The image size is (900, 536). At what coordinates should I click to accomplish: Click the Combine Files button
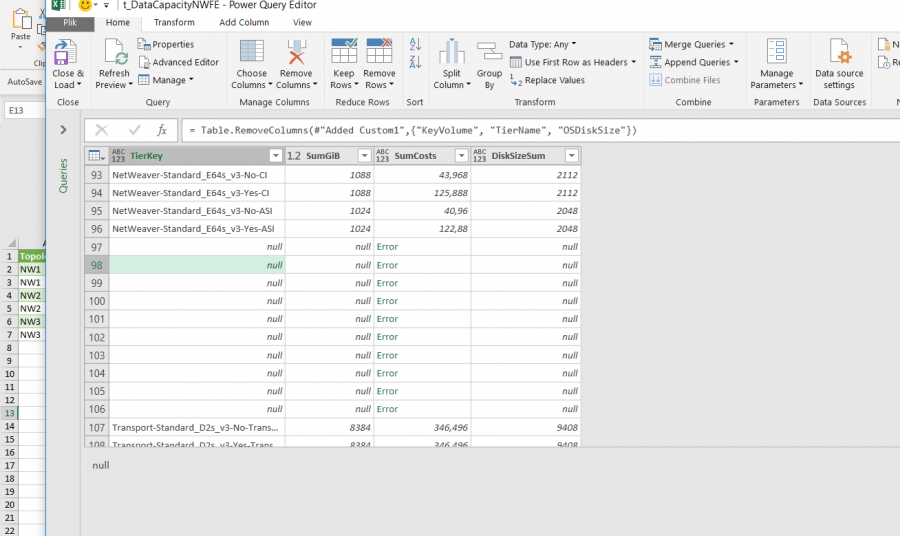pos(685,80)
